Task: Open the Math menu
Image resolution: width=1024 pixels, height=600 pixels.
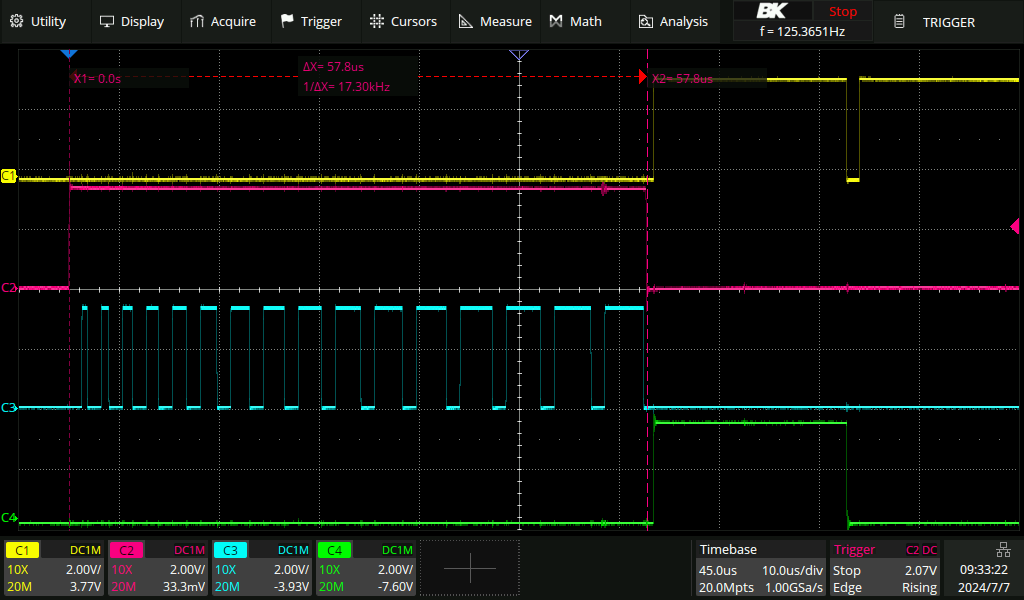Action: 575,22
